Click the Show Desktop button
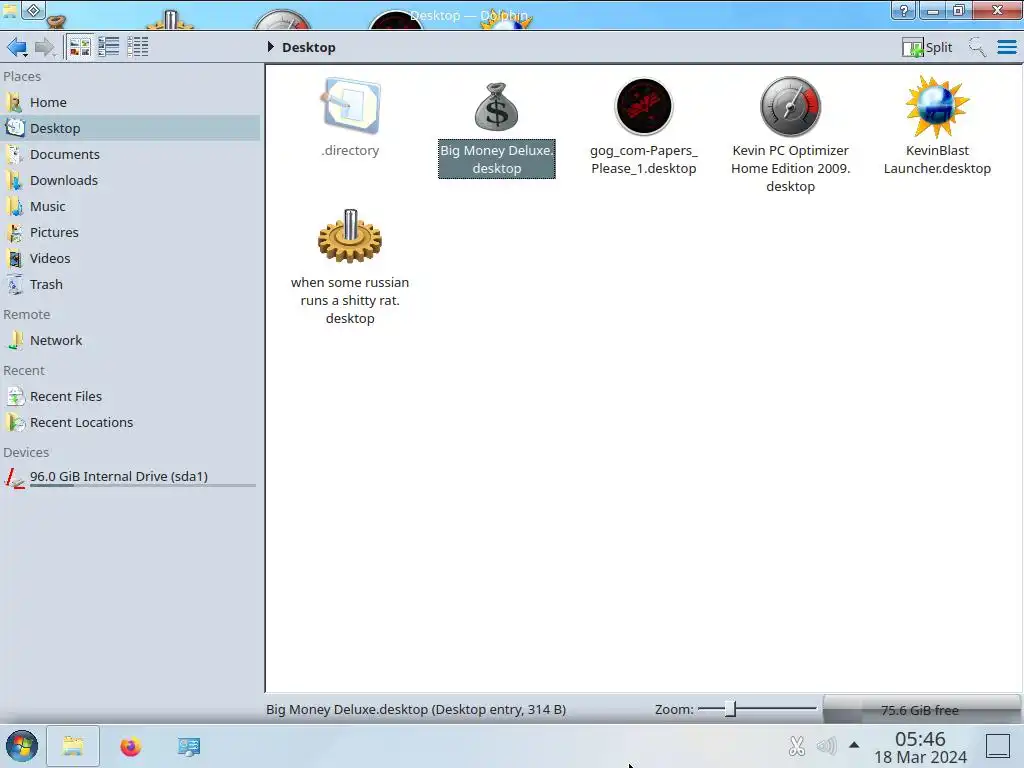The width and height of the screenshot is (1024, 768). 997,746
